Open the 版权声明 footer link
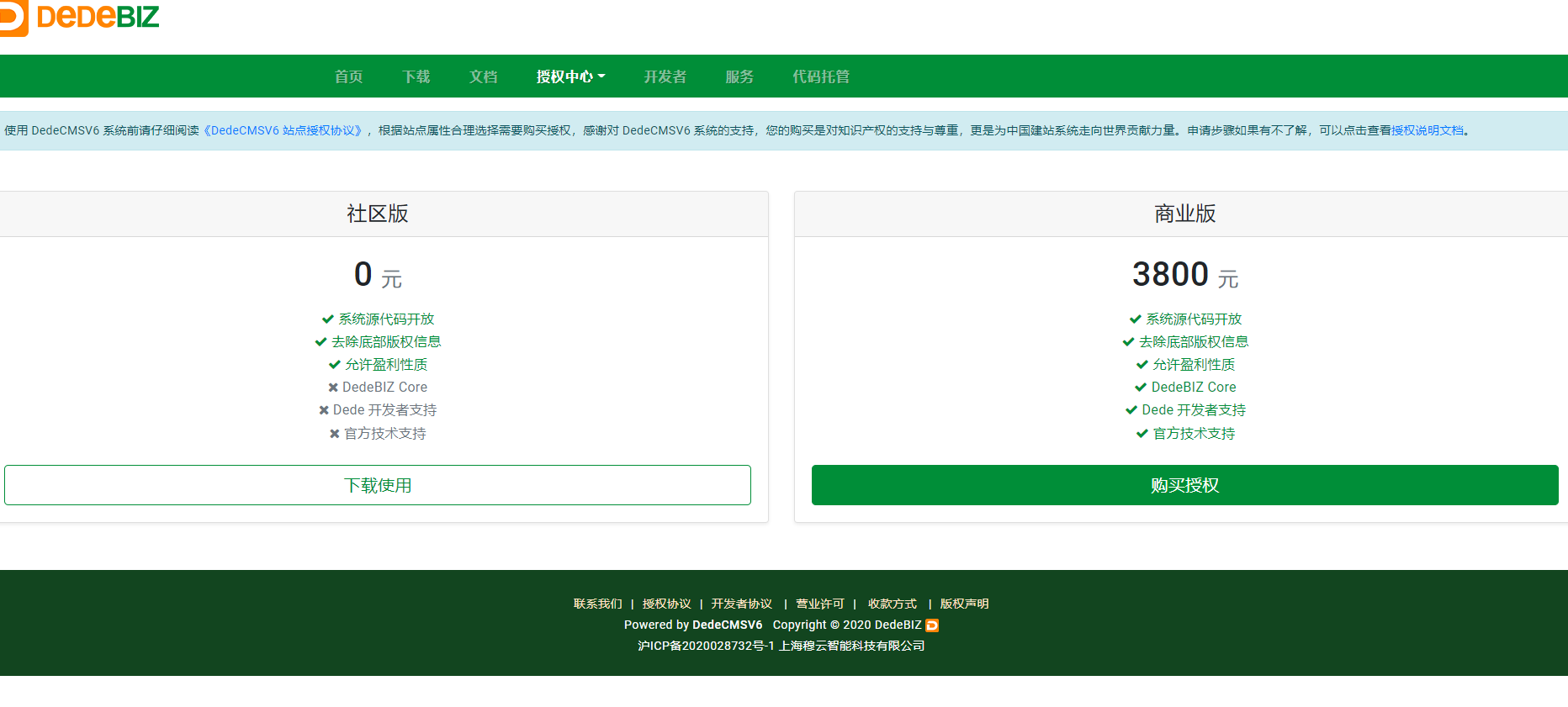 coord(964,604)
